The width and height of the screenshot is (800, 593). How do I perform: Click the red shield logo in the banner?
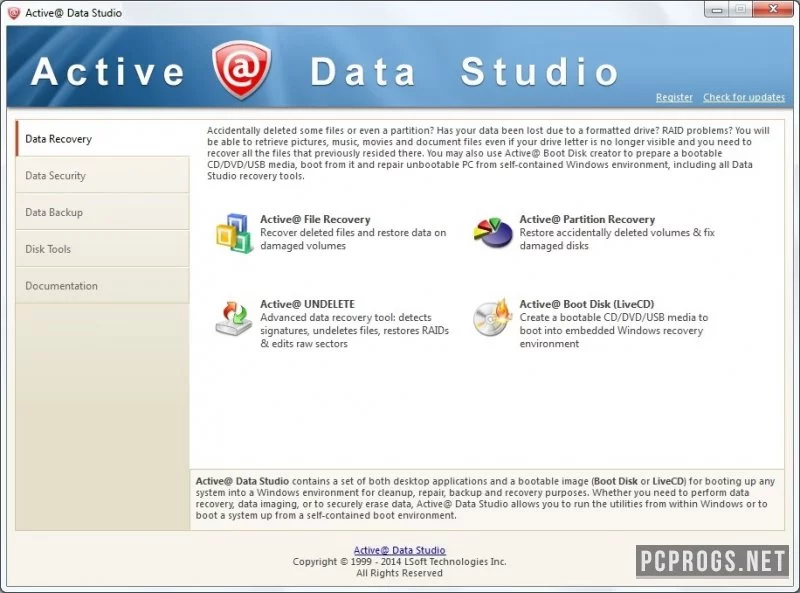(x=241, y=70)
